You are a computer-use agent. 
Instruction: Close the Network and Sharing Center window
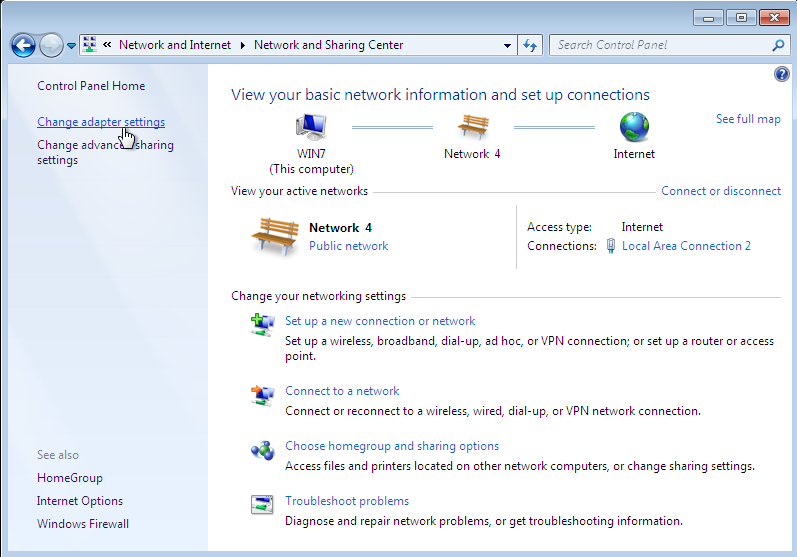point(774,18)
